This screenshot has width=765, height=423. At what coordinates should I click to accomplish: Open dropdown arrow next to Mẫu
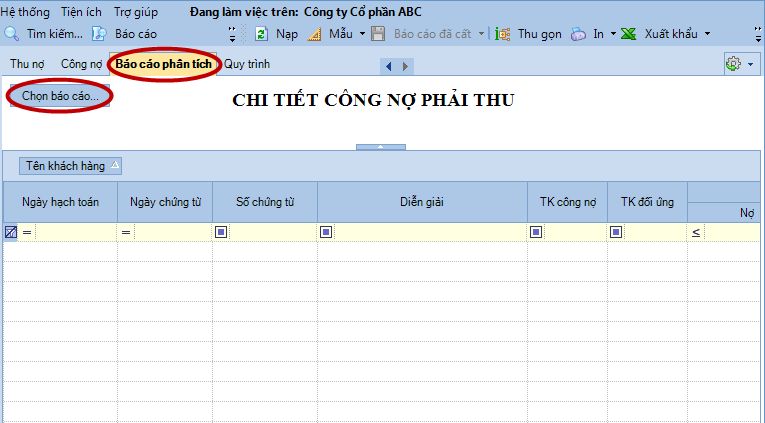(x=362, y=34)
